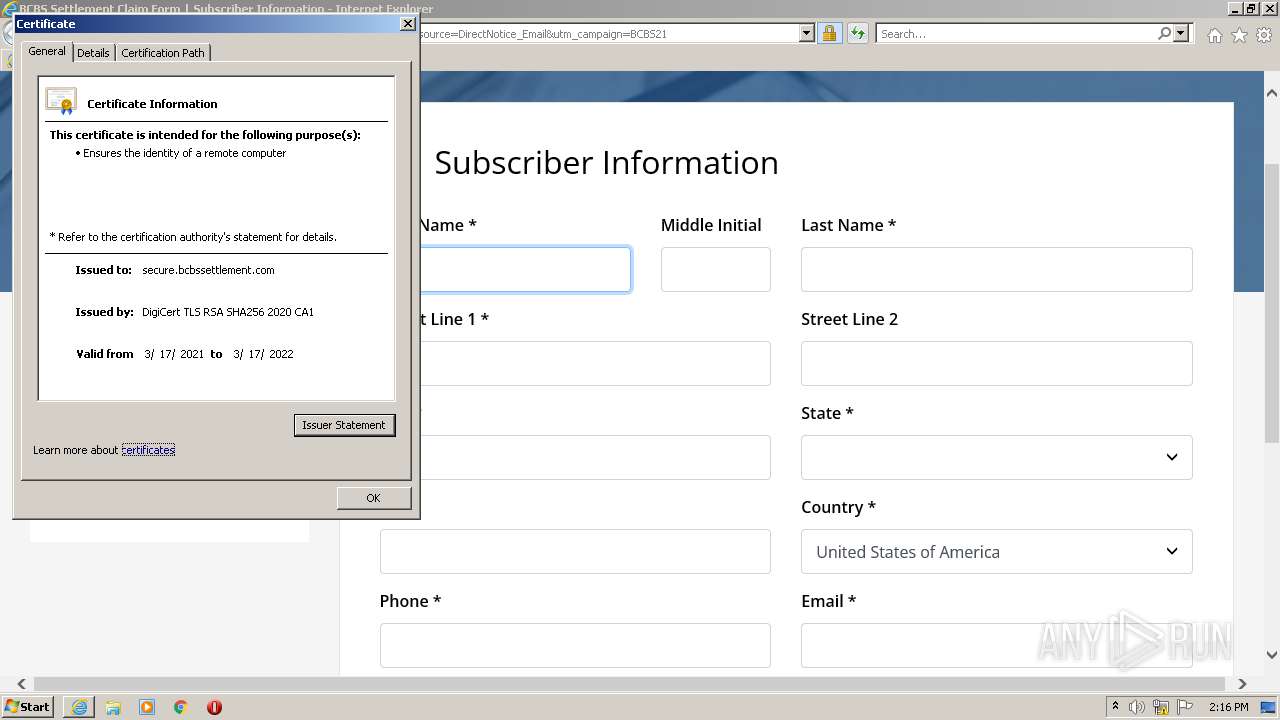1280x720 pixels.
Task: Open the address bar dropdown arrow
Action: tap(807, 33)
